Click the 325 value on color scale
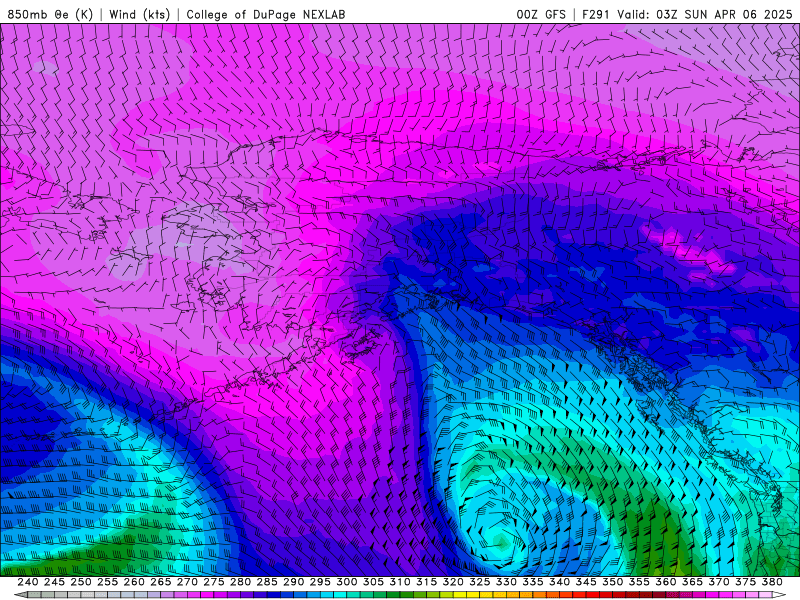 480,582
